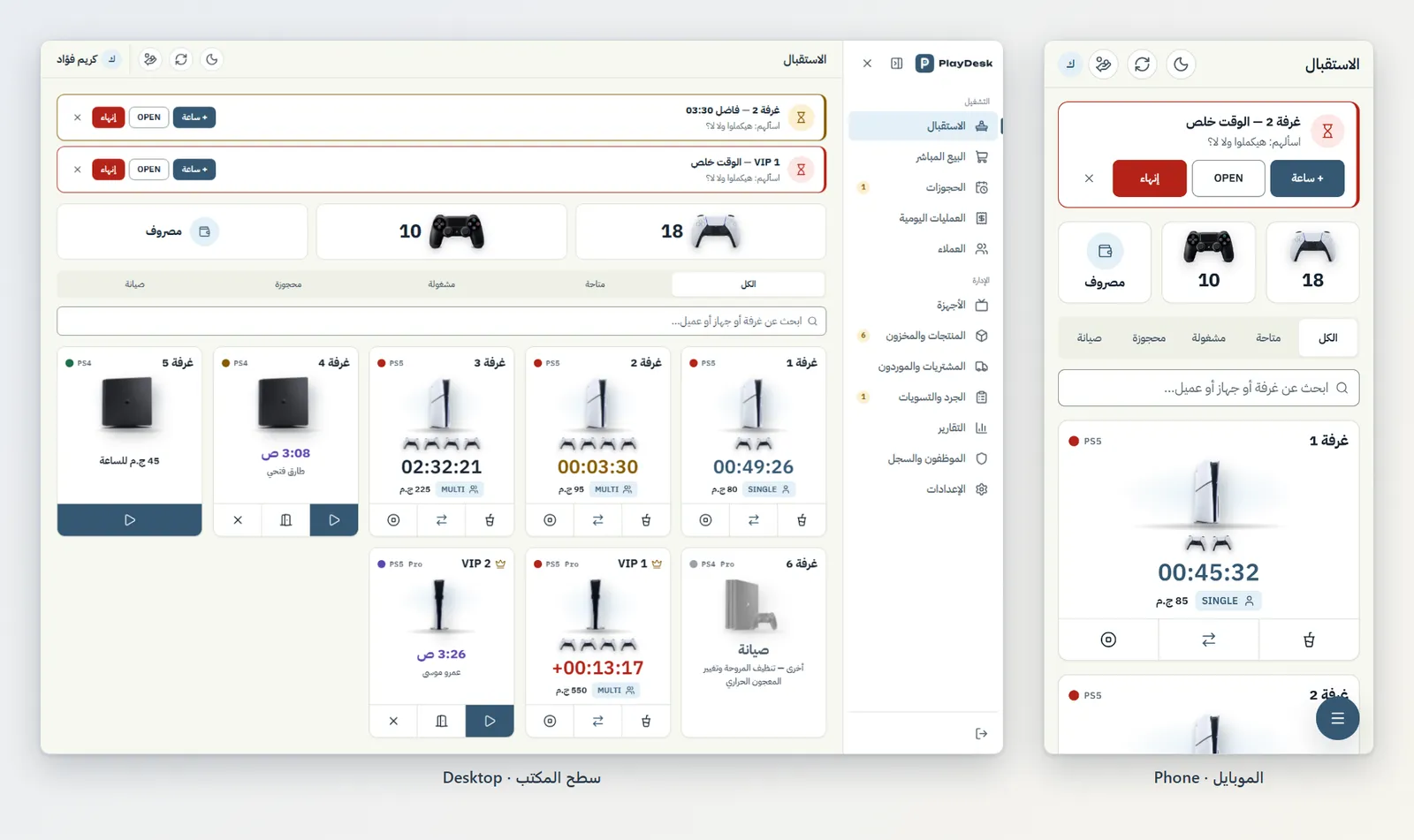Select محجوزة filter tab on desktop
Image resolution: width=1414 pixels, height=840 pixels.
tap(288, 284)
